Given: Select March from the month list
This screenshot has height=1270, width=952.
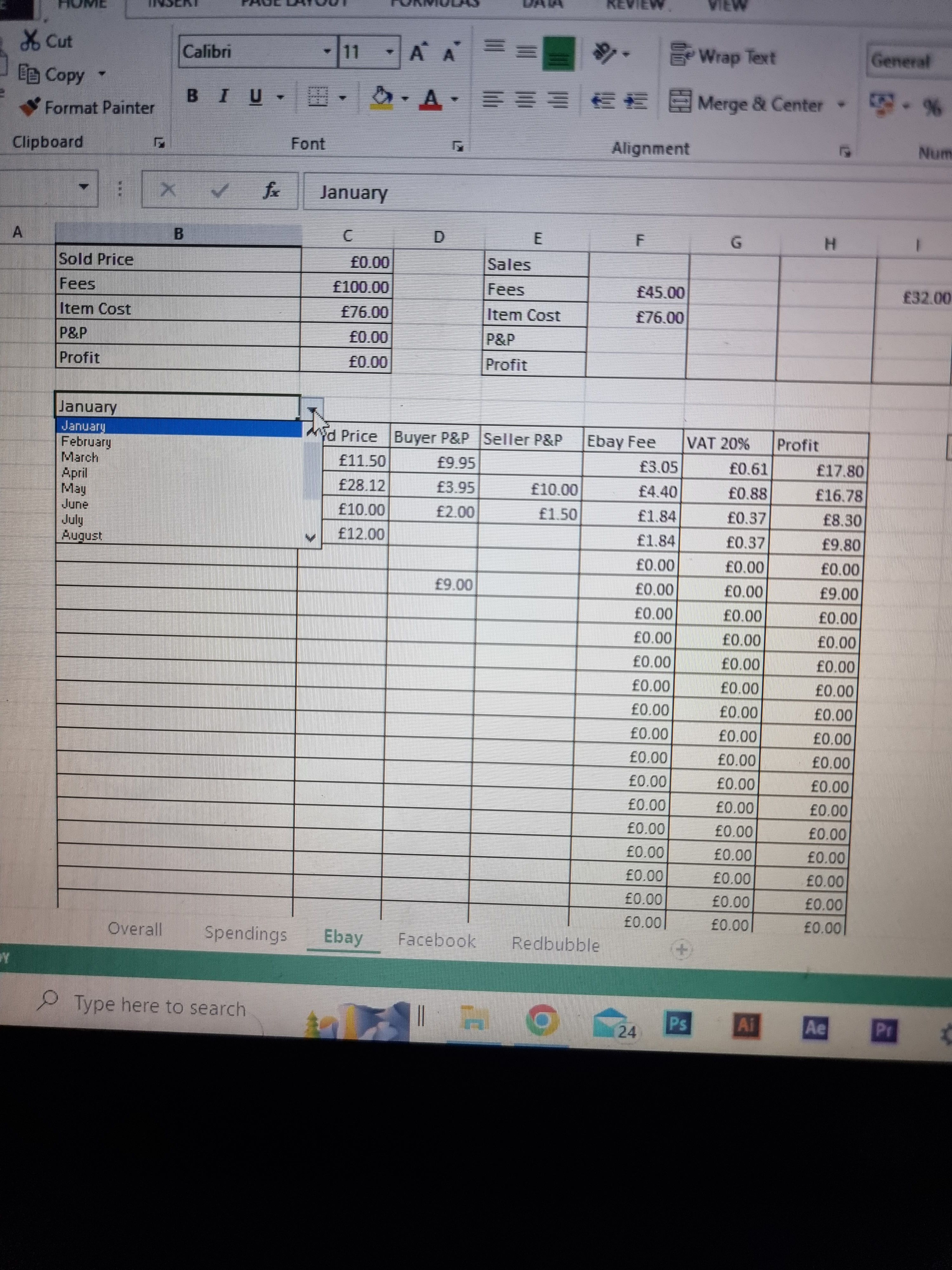Looking at the screenshot, I should [80, 457].
